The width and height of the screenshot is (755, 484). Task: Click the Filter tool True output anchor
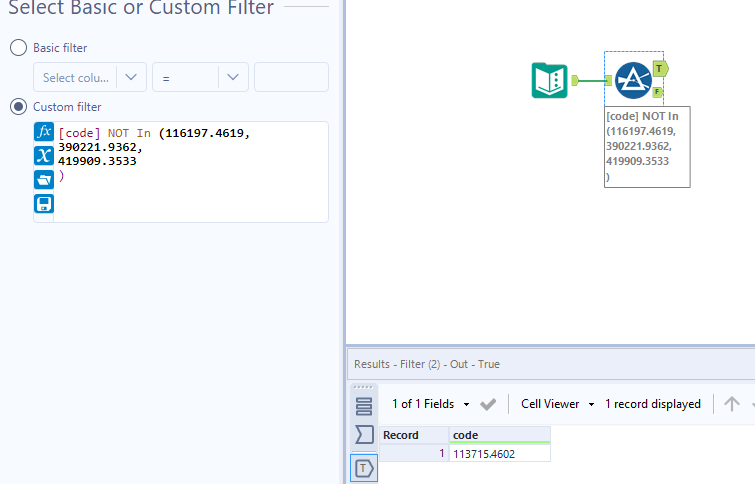pos(660,68)
